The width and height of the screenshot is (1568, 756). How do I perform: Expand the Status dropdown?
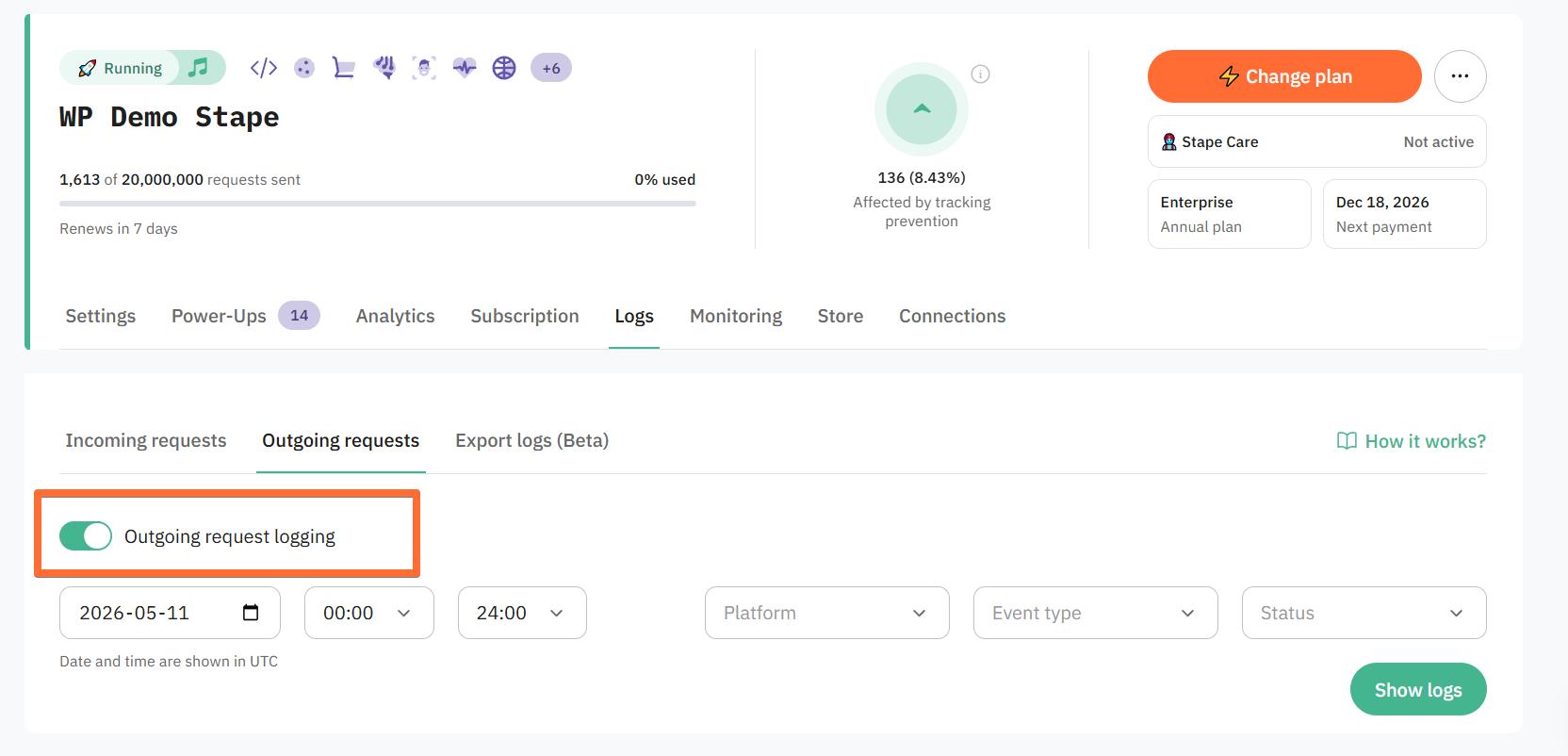1364,613
